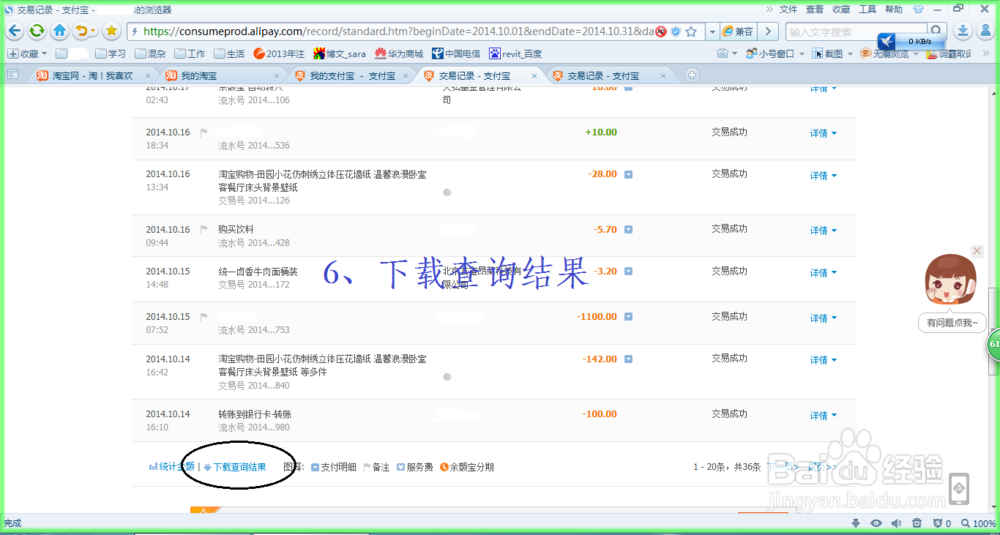Image resolution: width=1000 pixels, height=535 pixels.
Task: Open the 华为商城 bookmark
Action: point(399,54)
